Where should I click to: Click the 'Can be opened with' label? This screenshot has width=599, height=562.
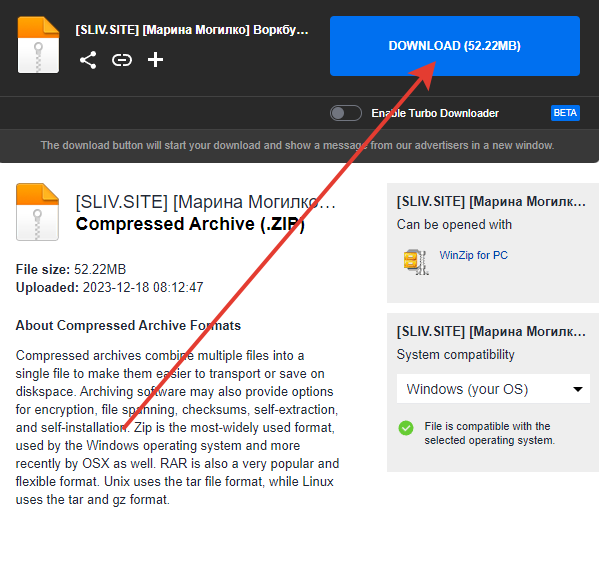tap(454, 225)
